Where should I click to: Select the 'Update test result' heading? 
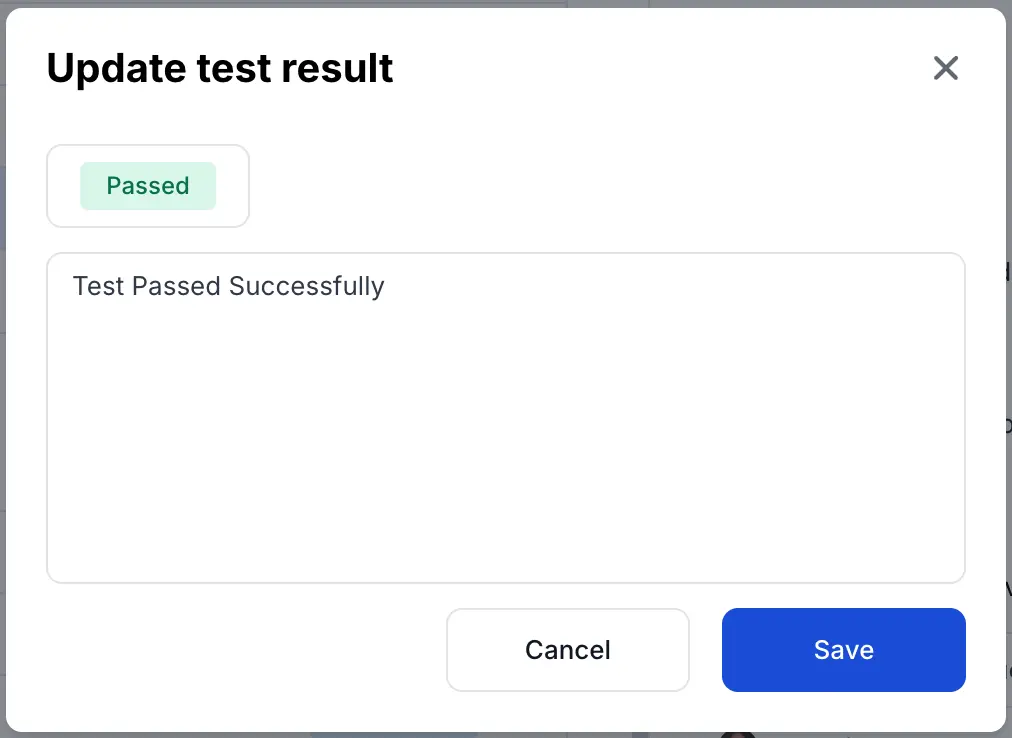pos(220,69)
